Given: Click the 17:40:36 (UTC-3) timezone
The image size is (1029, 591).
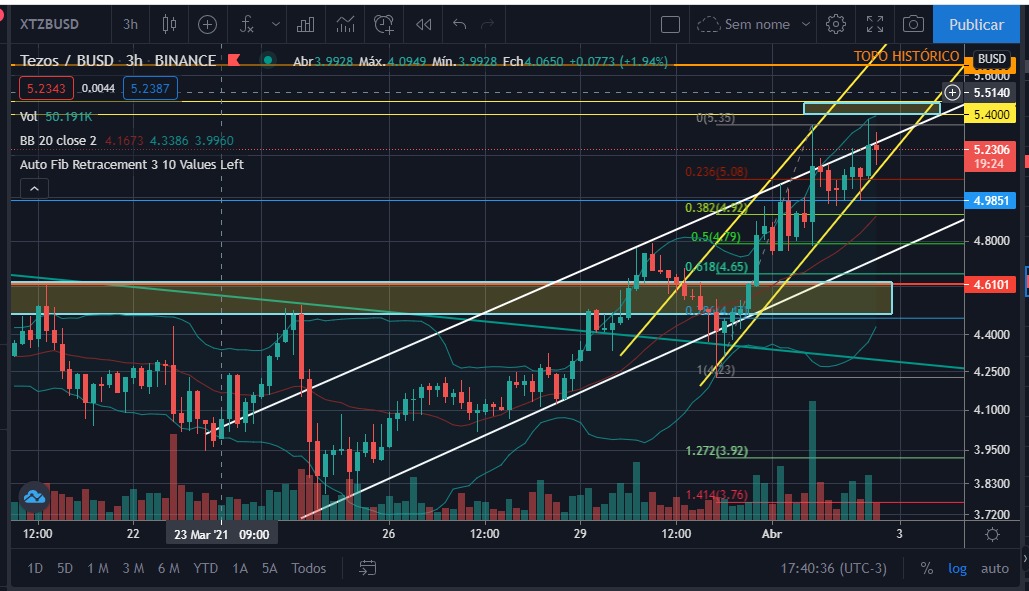Looking at the screenshot, I should pyautogui.click(x=833, y=568).
